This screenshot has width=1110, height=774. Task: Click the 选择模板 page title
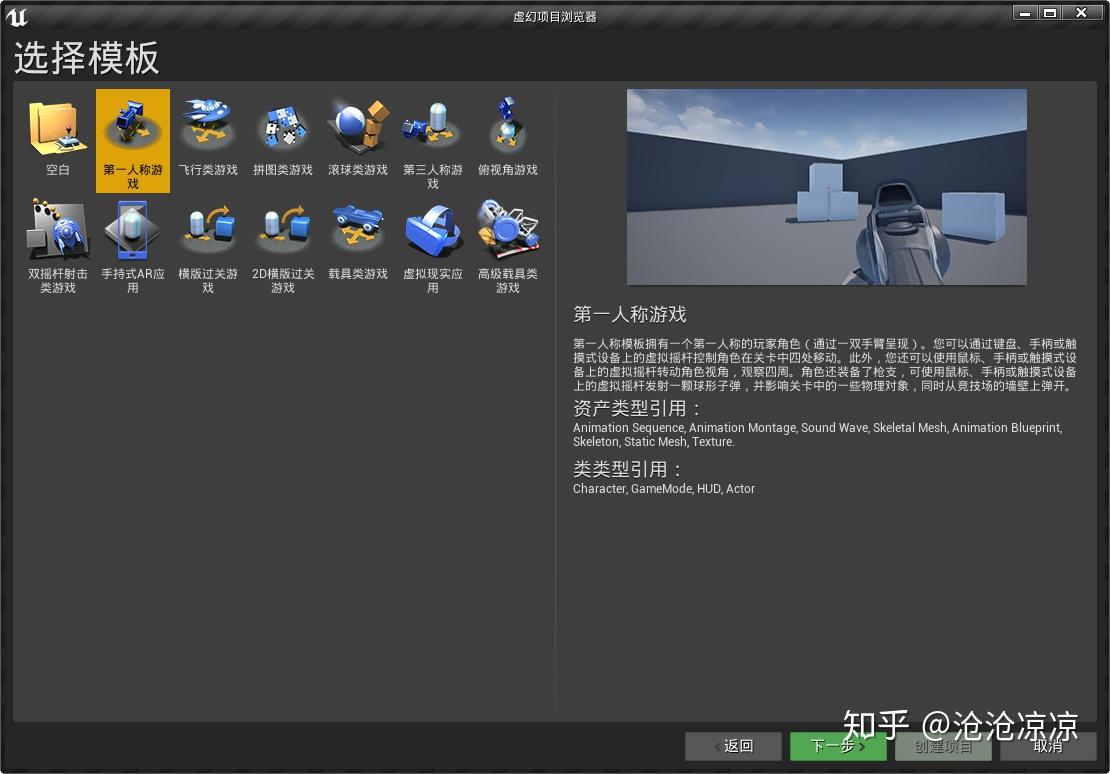pyautogui.click(x=86, y=58)
